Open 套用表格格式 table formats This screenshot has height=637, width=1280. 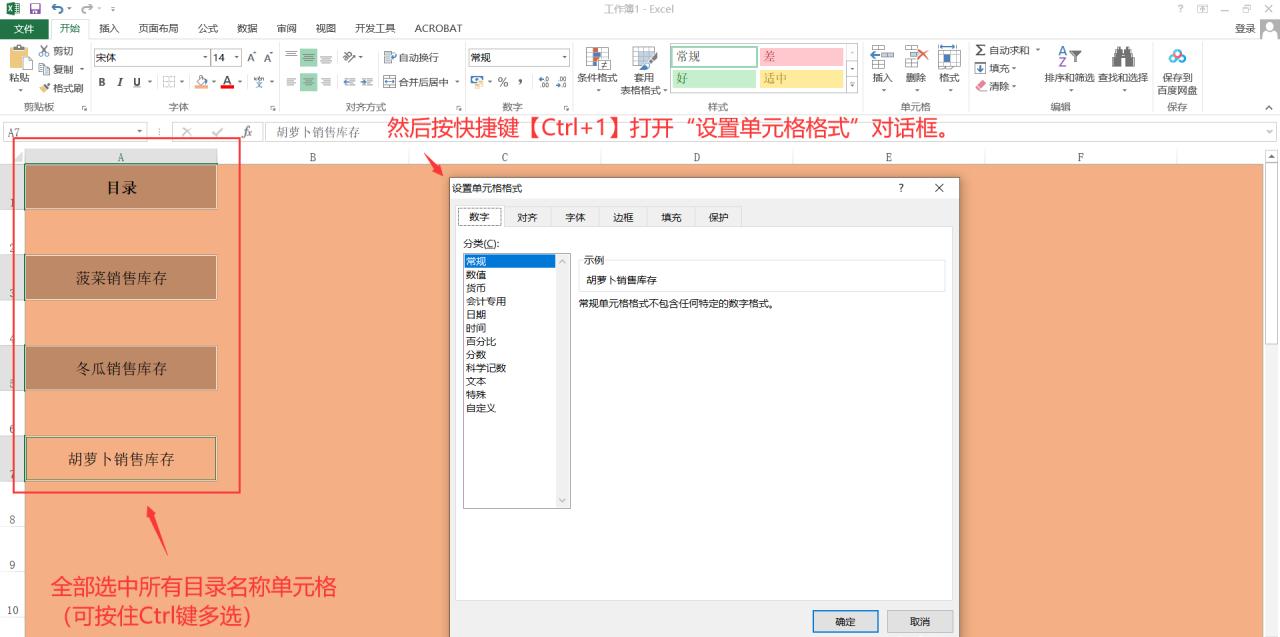click(x=644, y=69)
